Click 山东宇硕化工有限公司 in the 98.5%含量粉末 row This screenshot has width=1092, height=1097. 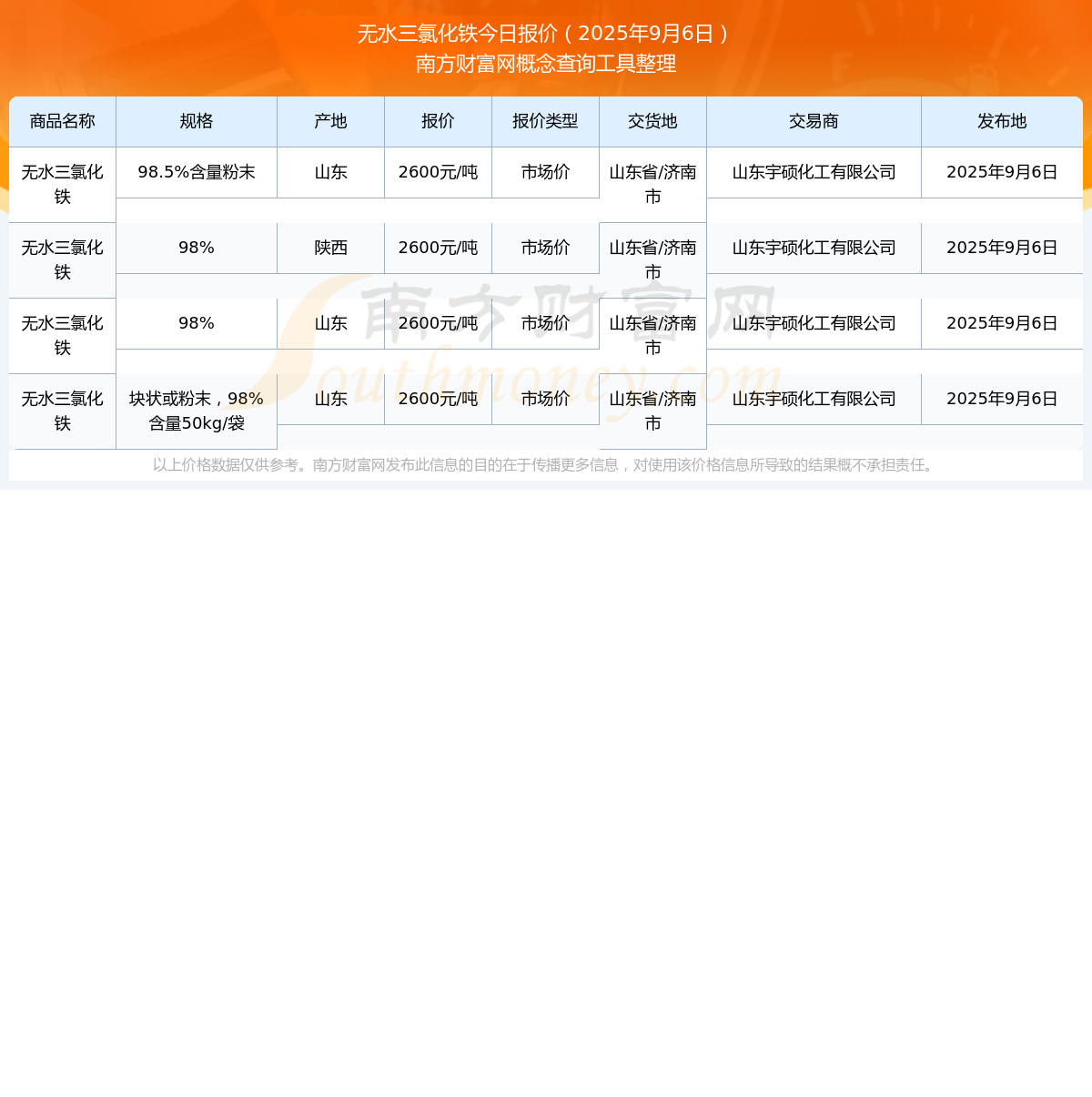click(x=814, y=172)
